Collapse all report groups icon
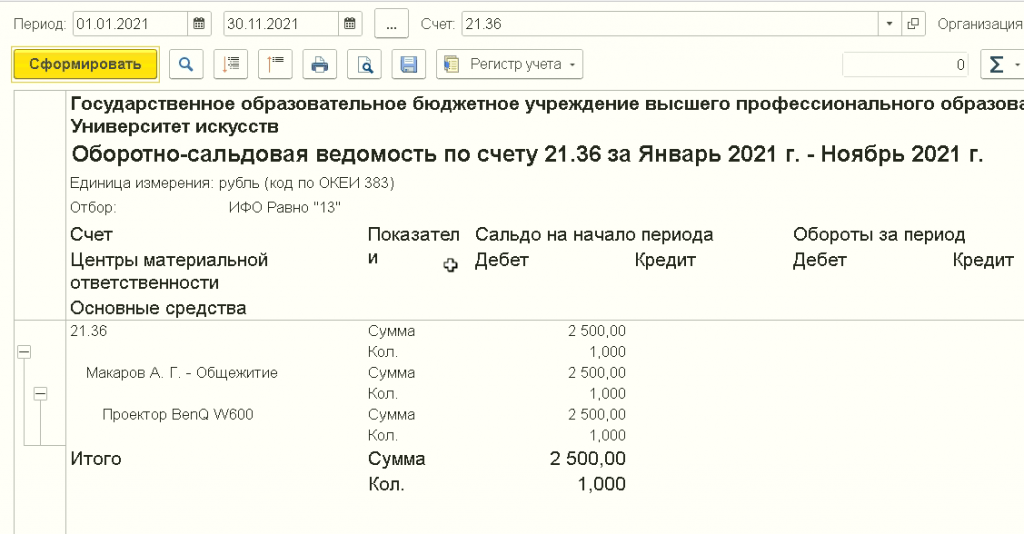 [275, 65]
